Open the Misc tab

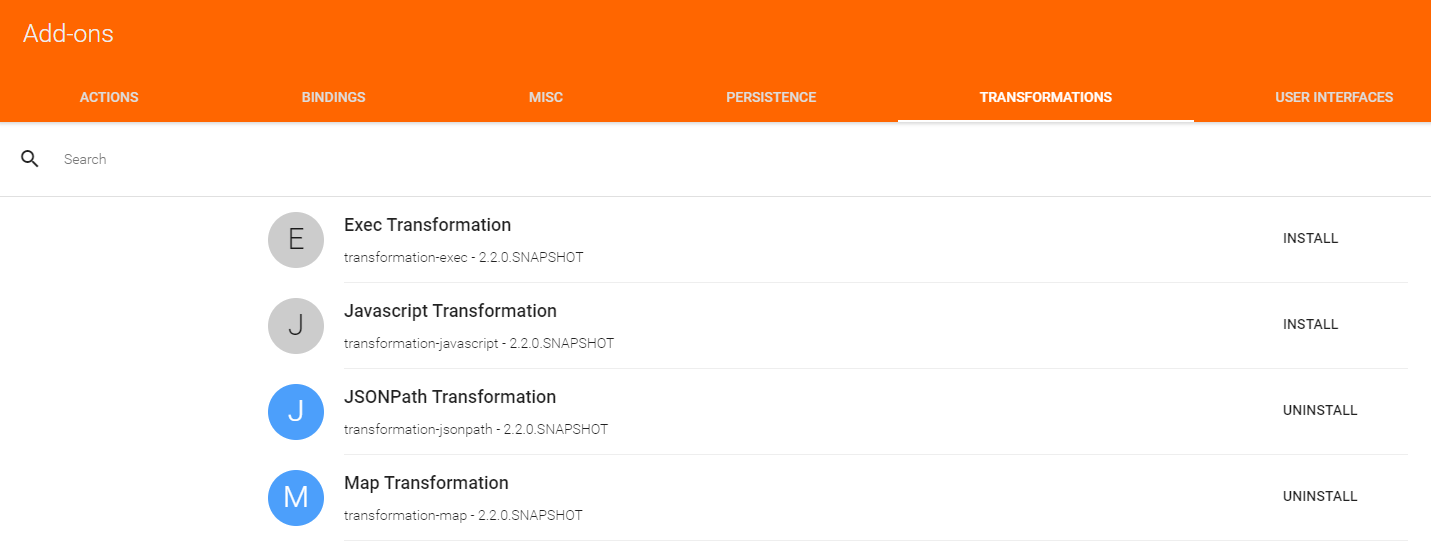(x=546, y=97)
